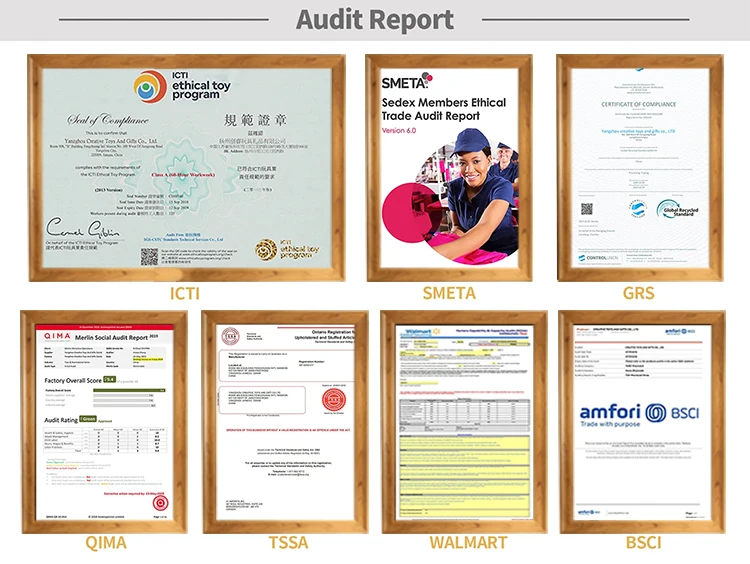This screenshot has width=750, height=564.
Task: Open the framed ICTI ethical toy certificate
Action: [x=187, y=168]
